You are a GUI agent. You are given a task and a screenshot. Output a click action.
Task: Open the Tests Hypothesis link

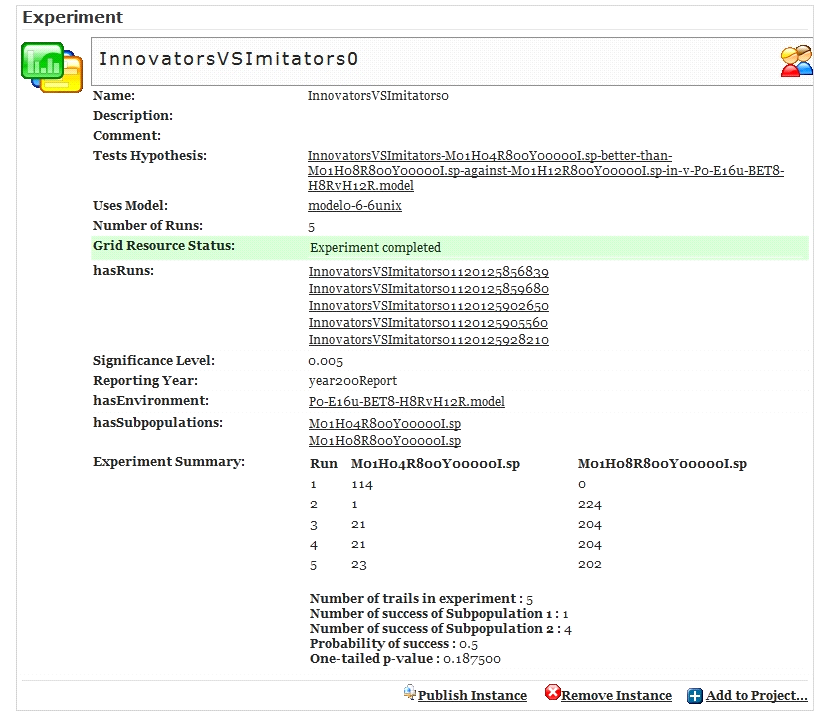[x=545, y=170]
